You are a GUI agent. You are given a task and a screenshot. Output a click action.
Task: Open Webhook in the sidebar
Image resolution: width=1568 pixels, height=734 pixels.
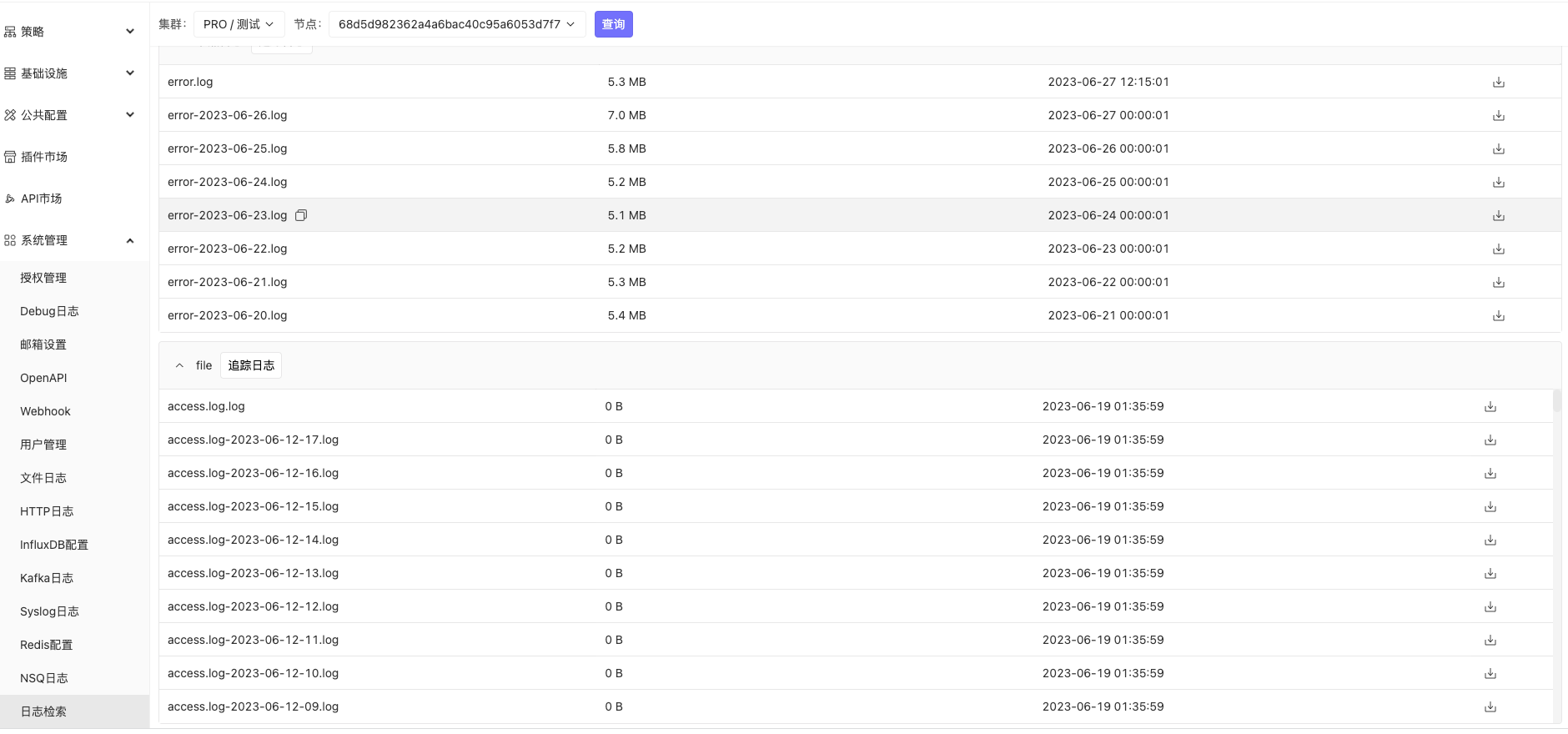point(45,411)
